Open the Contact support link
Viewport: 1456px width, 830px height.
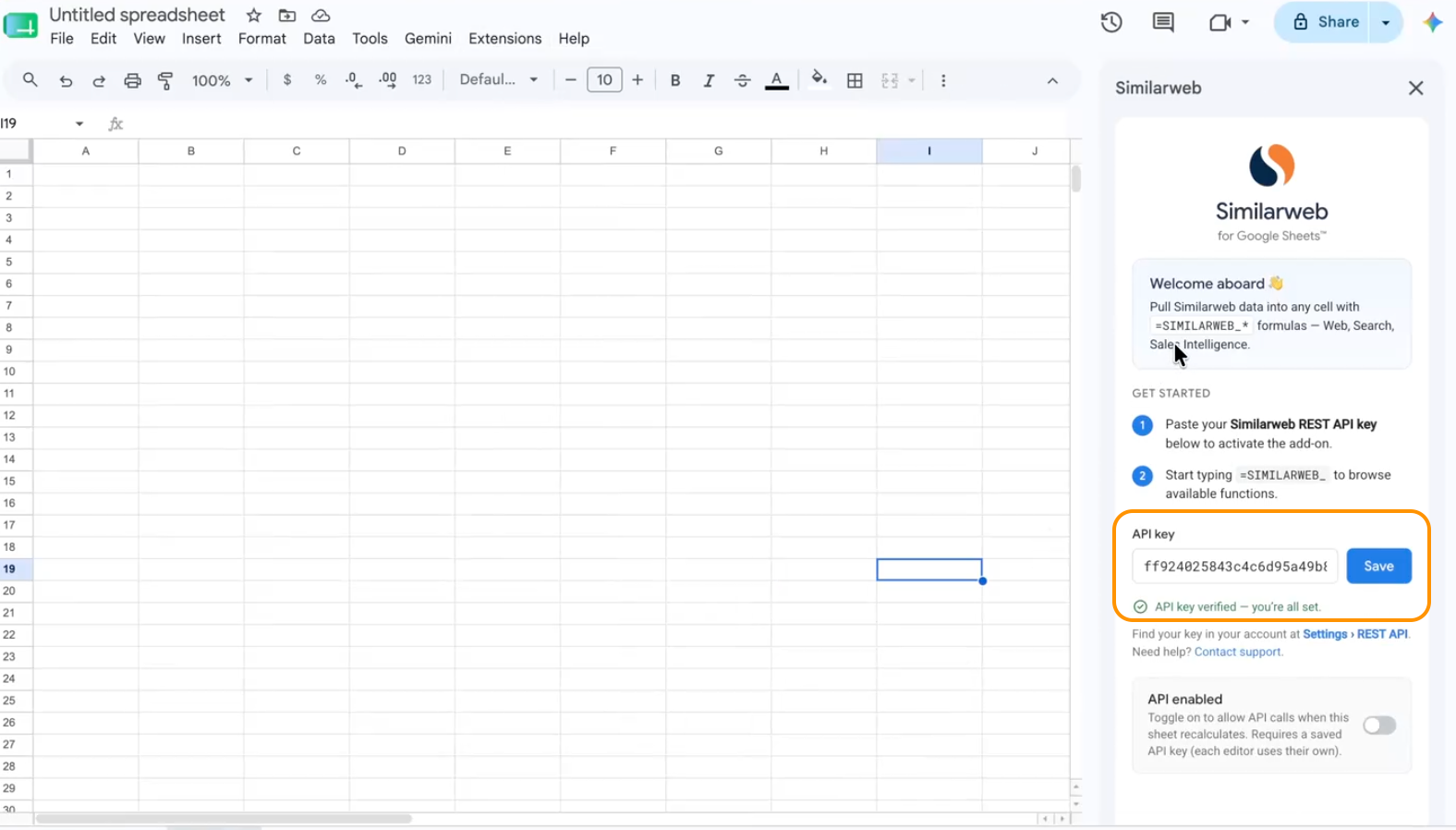pos(1238,652)
